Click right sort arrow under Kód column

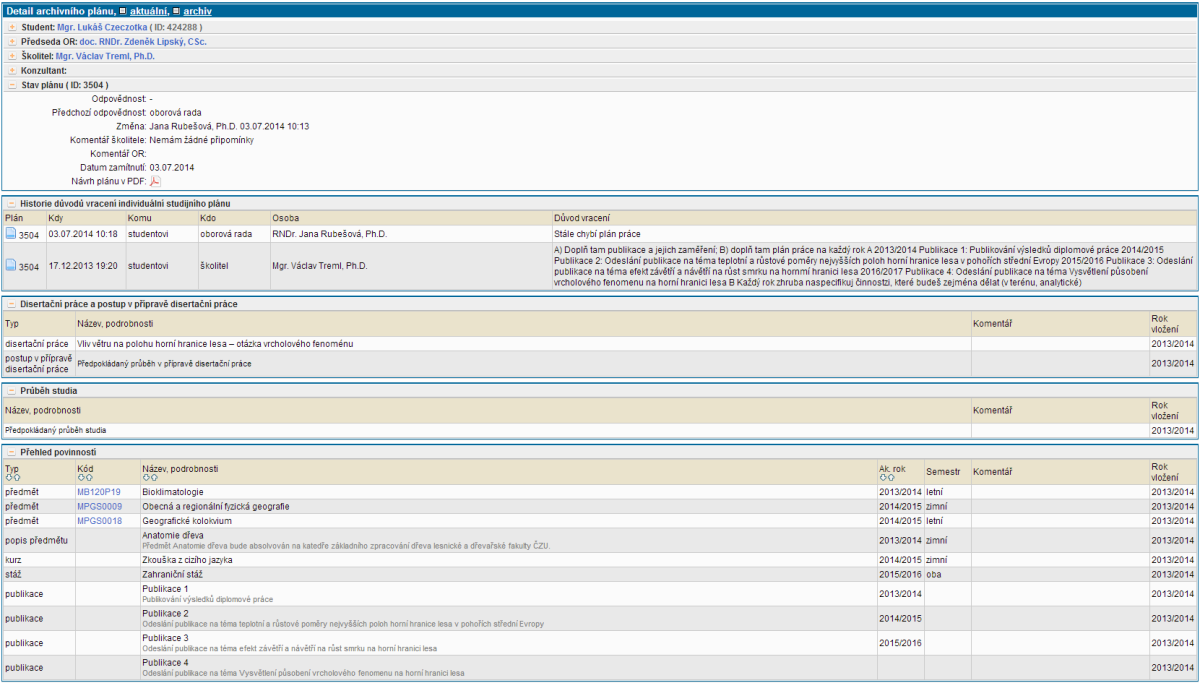tap(89, 477)
